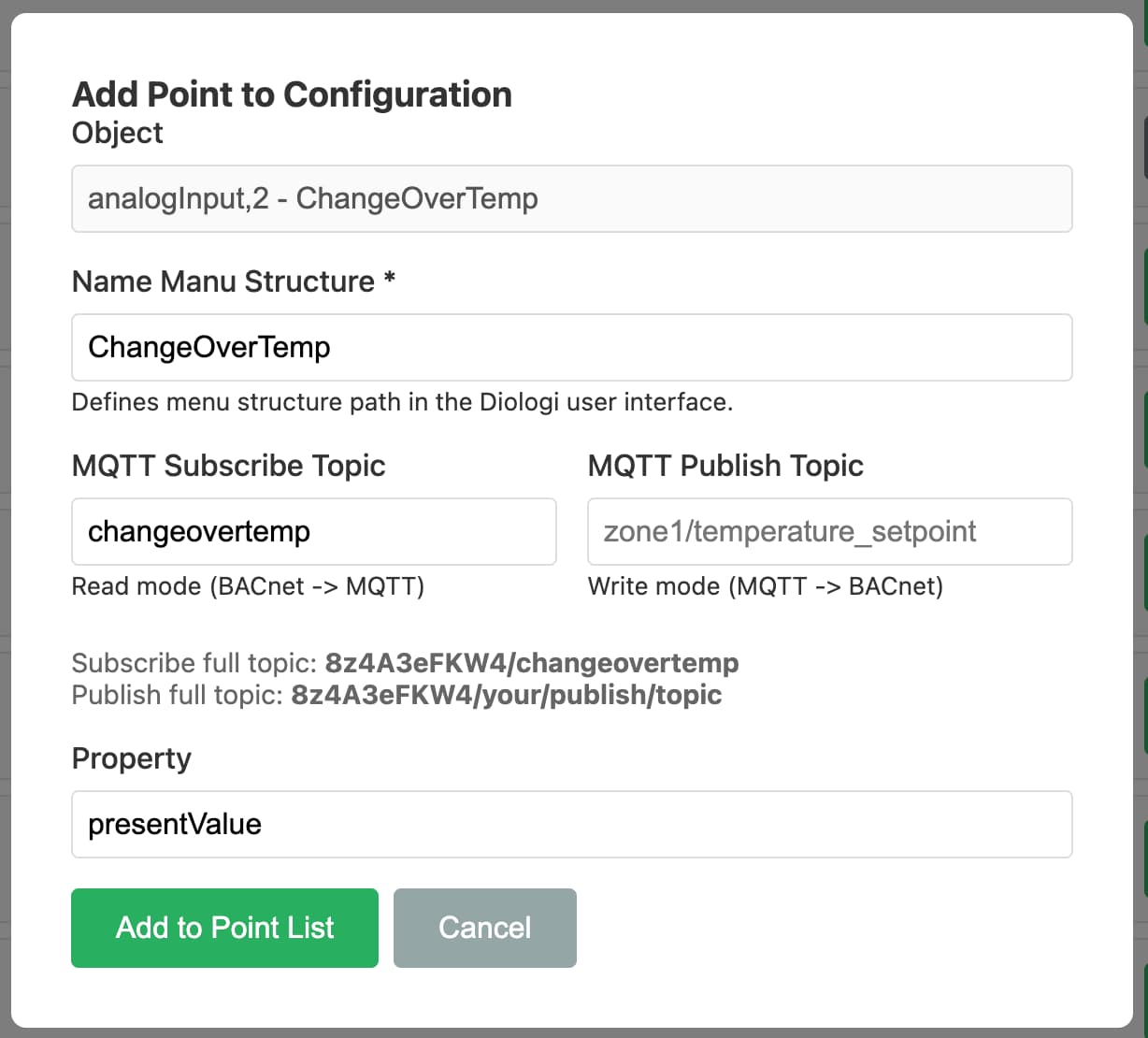
Task: Click the Property field containing presentValue
Action: click(571, 824)
